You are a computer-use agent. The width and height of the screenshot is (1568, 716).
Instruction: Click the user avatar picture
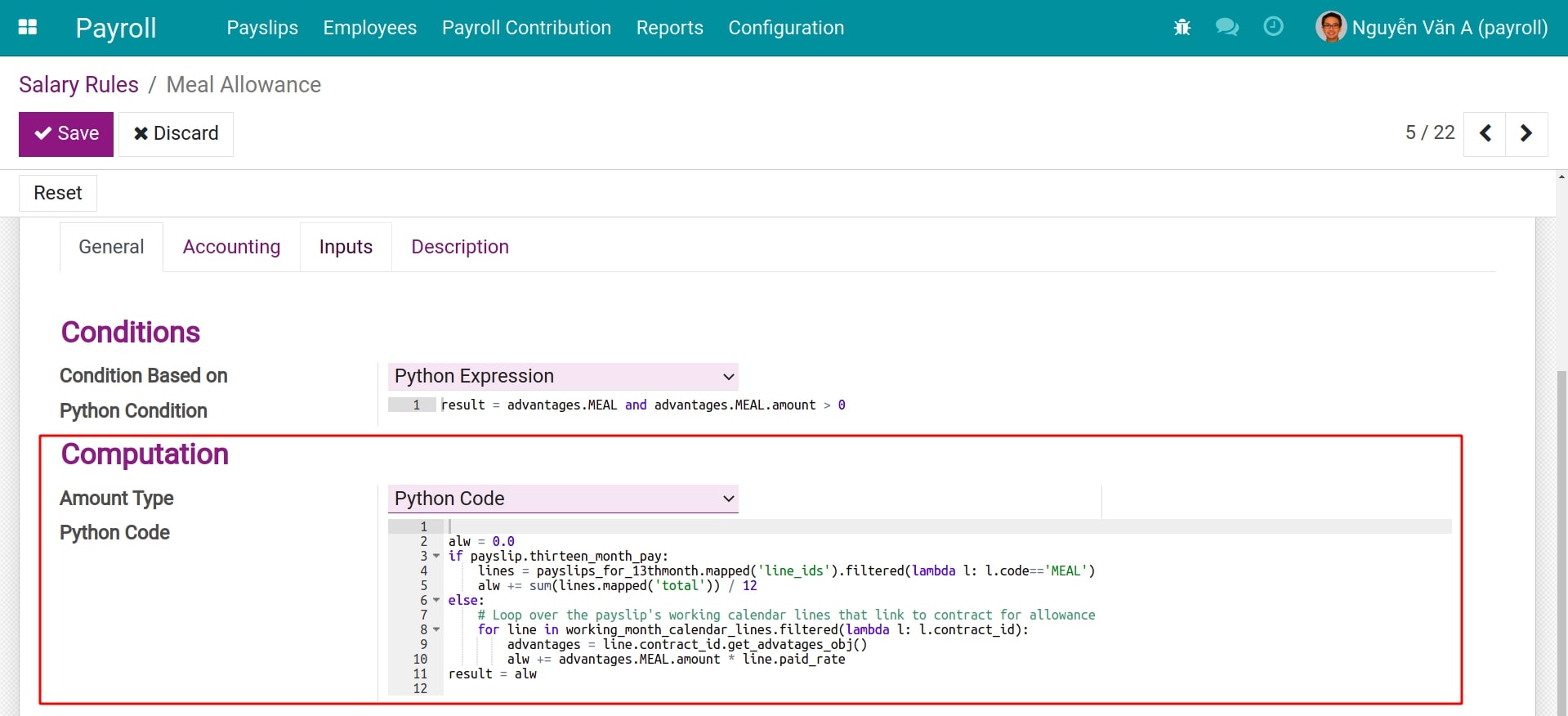point(1331,28)
